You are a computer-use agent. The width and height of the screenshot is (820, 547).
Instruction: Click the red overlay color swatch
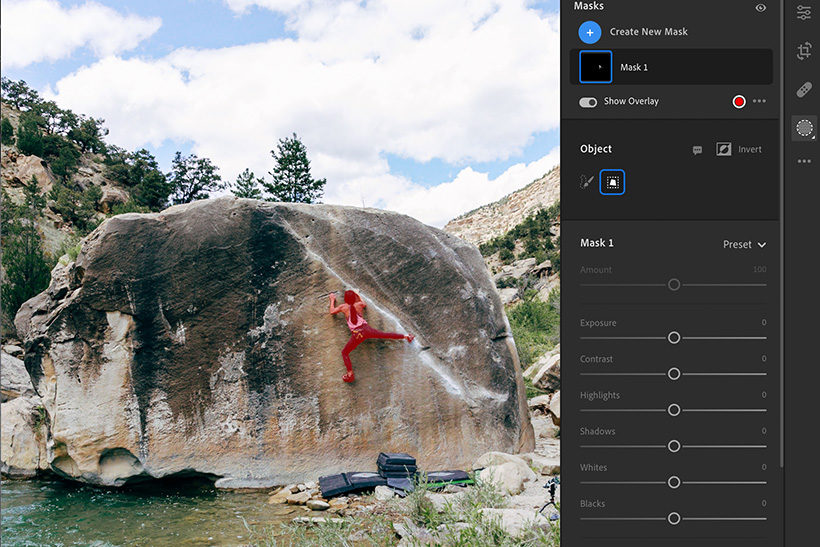tap(739, 102)
